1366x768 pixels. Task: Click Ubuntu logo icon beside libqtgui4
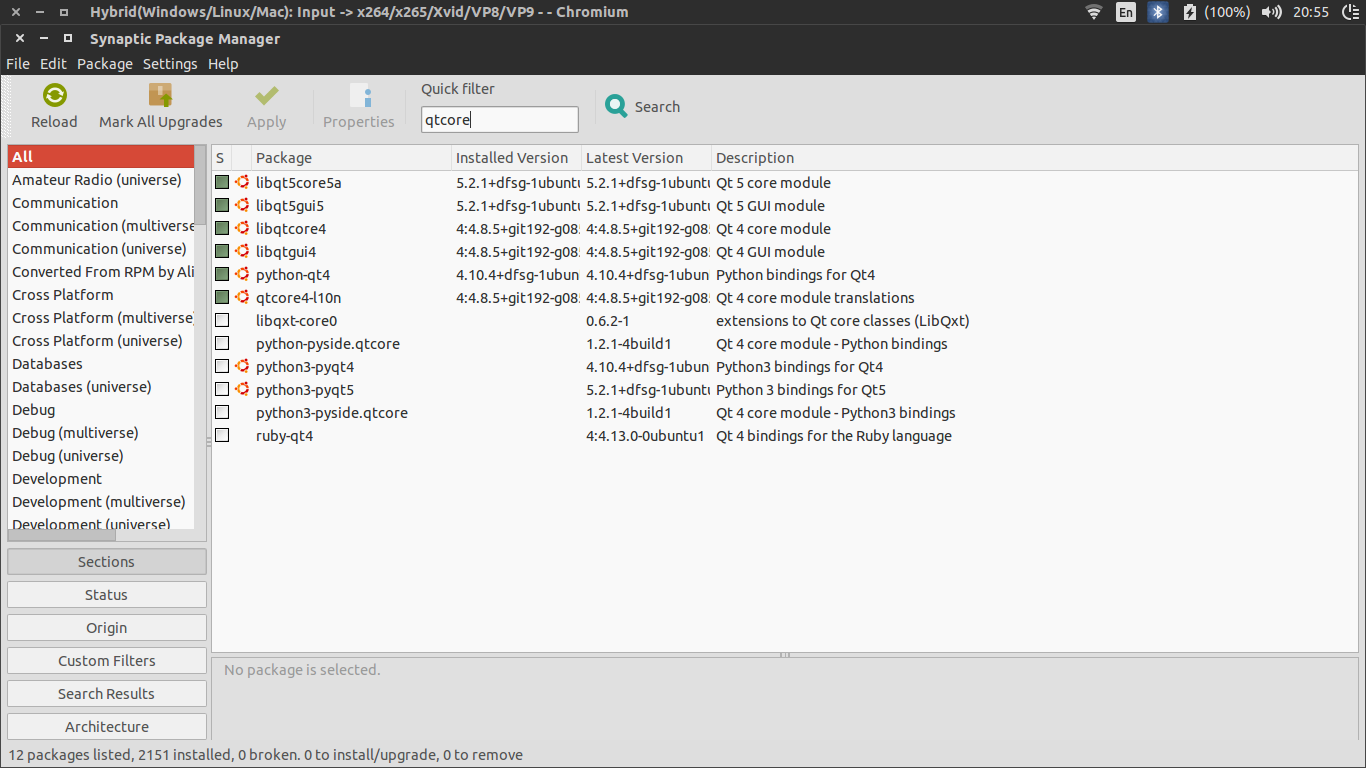[242, 252]
